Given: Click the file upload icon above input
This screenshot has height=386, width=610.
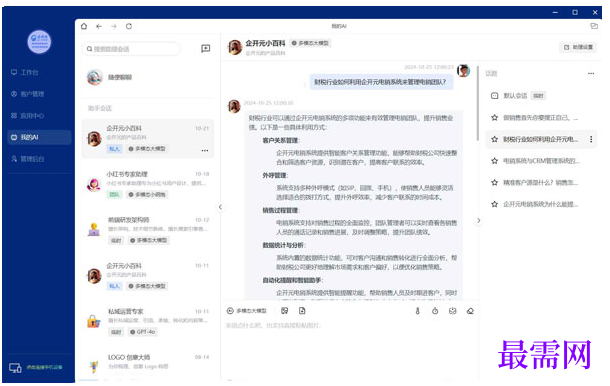Looking at the screenshot, I should pyautogui.click(x=302, y=311).
